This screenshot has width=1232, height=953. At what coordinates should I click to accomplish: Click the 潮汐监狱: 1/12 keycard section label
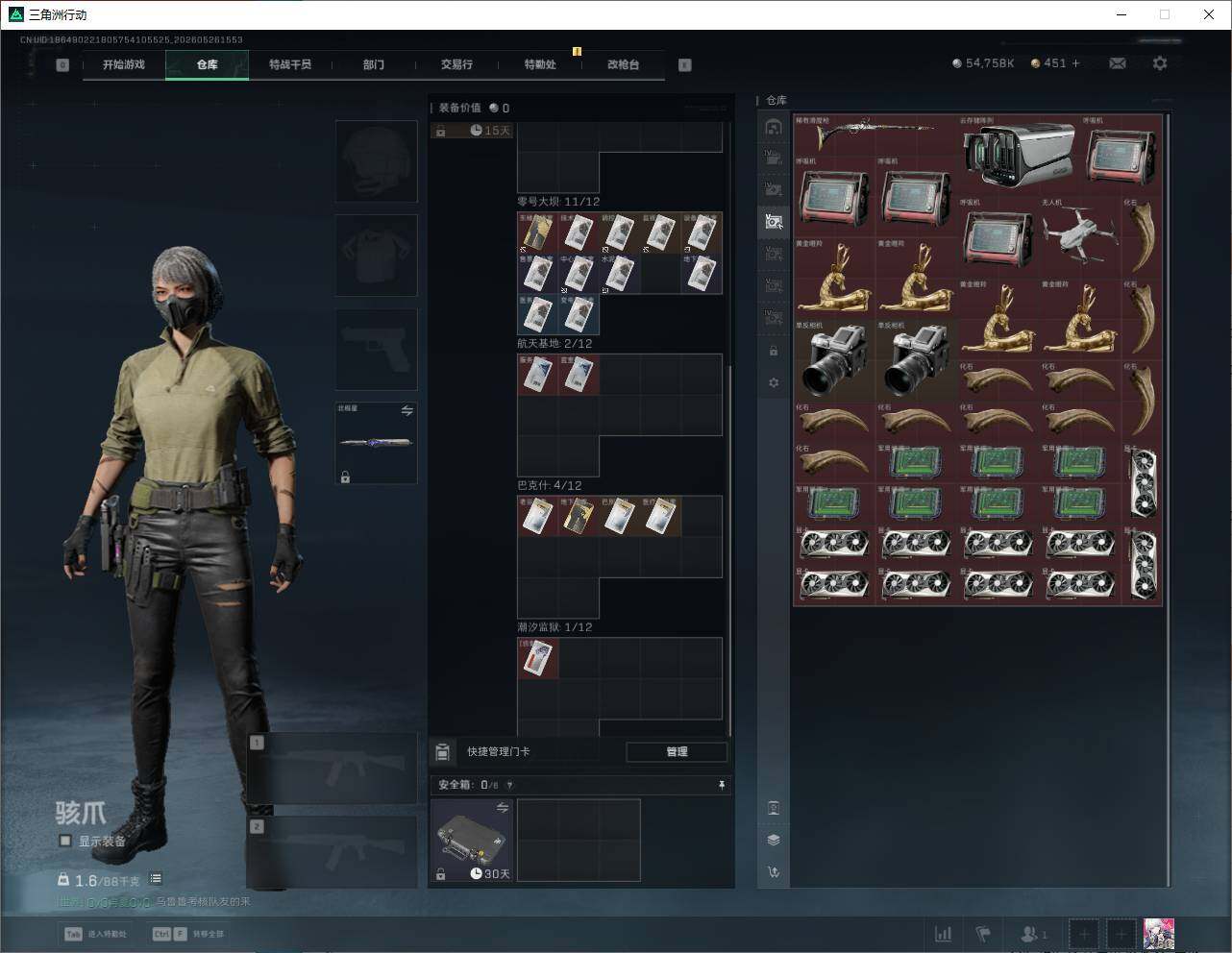(554, 627)
